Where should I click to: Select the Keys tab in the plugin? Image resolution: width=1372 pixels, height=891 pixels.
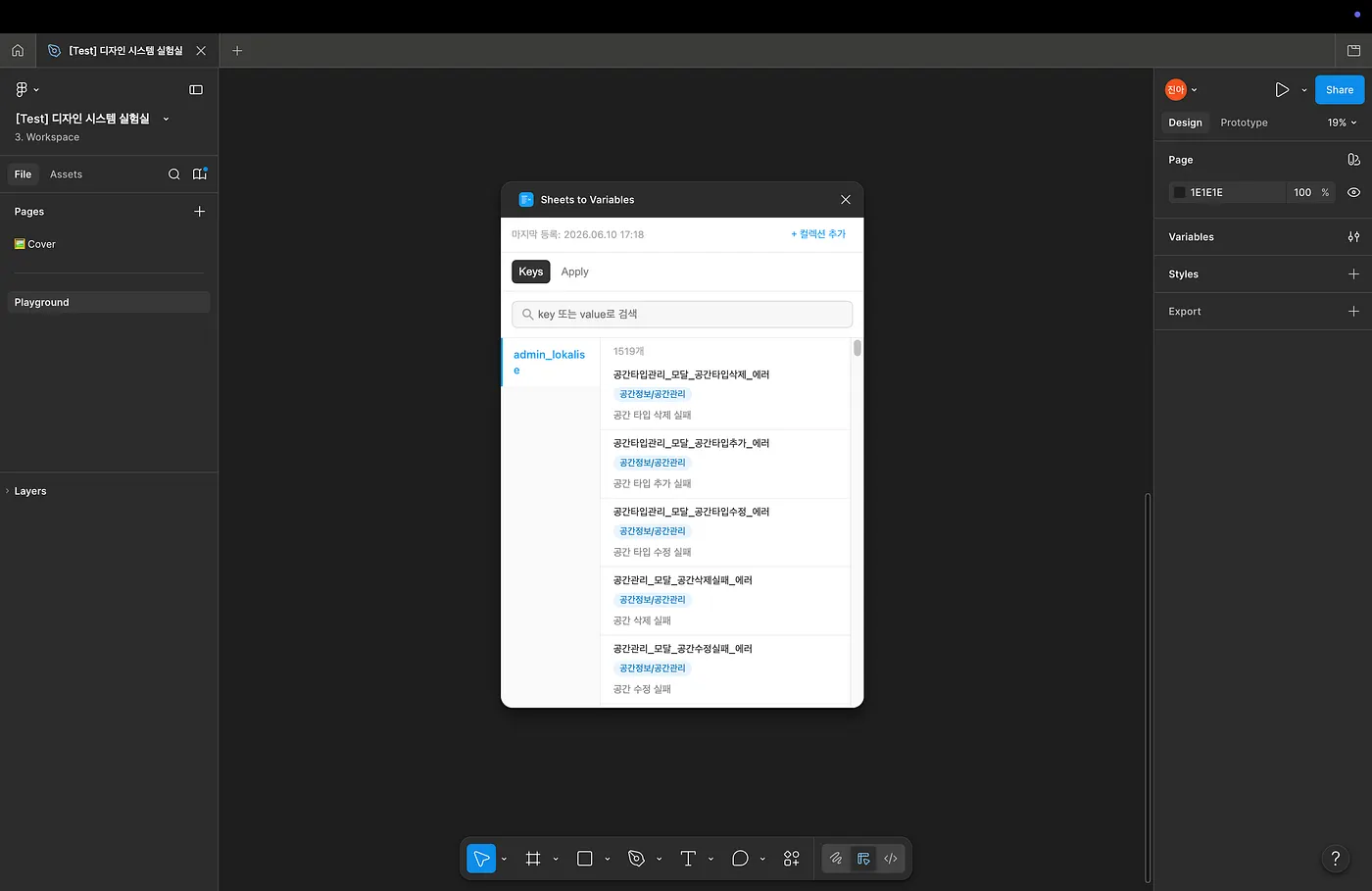531,272
